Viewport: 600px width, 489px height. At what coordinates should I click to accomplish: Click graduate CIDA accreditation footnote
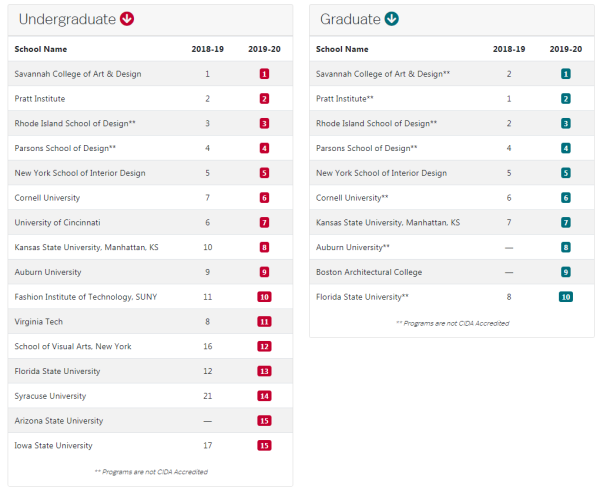click(x=452, y=323)
